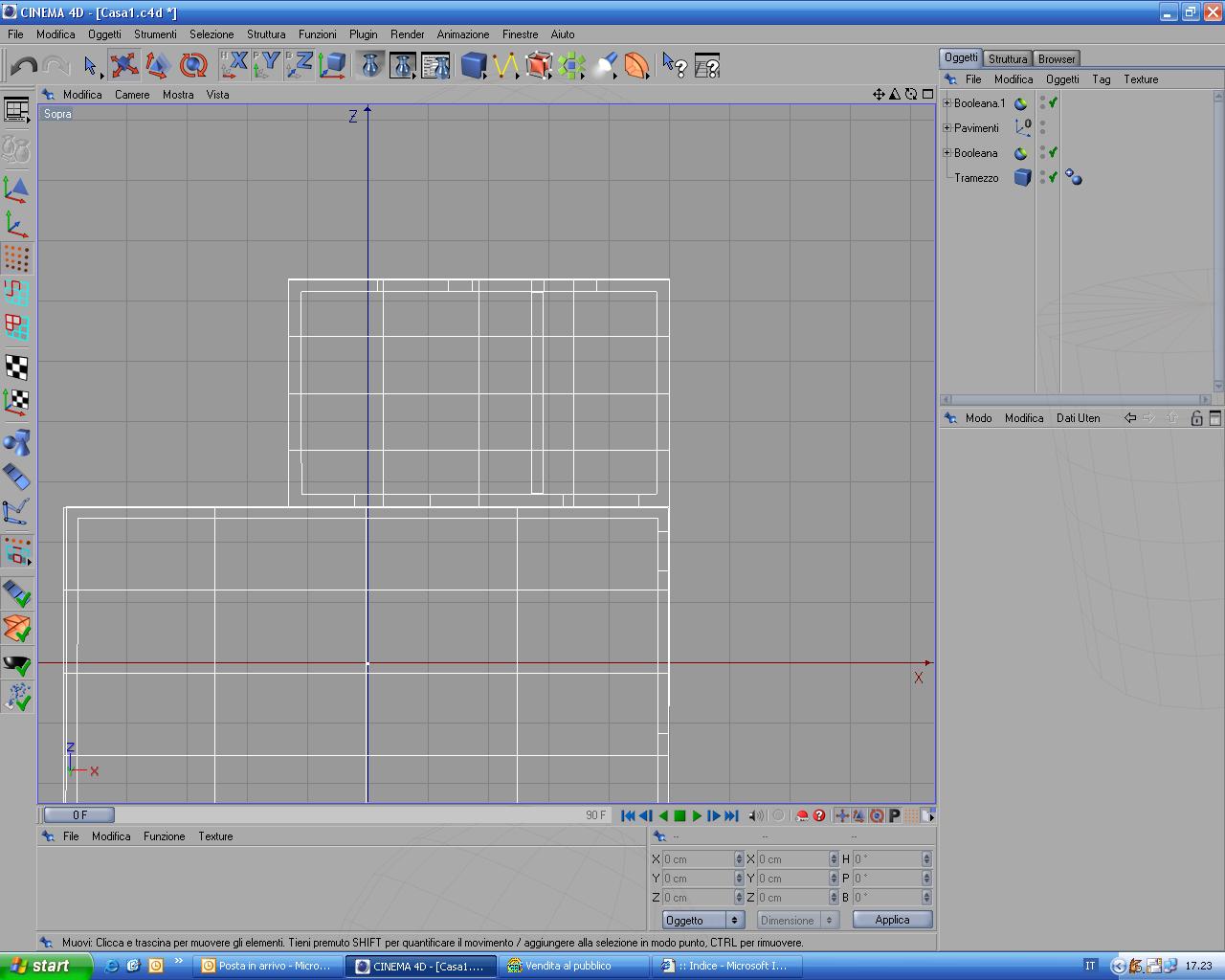Open the Oggetto coordinate mode dropdown
This screenshot has width=1225, height=980.
[703, 920]
